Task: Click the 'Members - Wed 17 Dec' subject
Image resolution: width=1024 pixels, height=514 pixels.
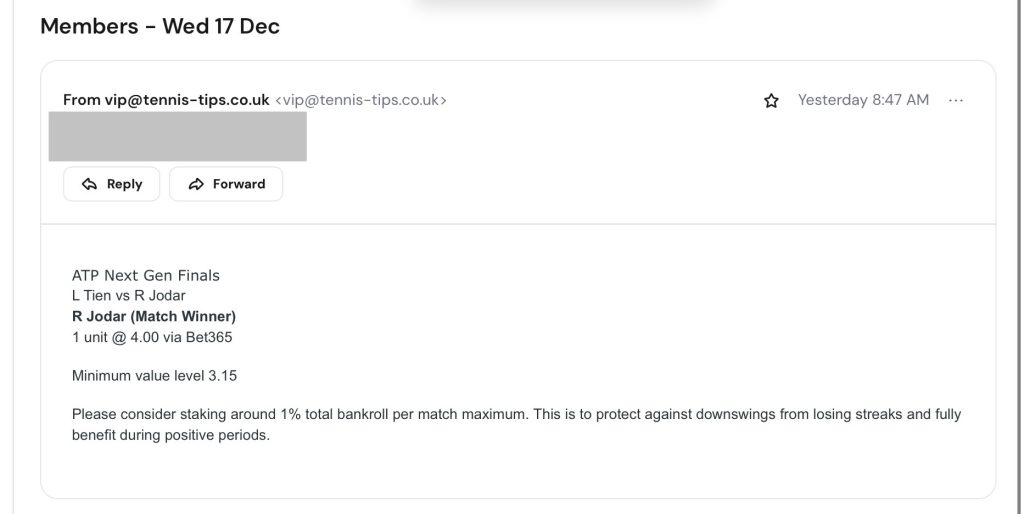Action: (160, 27)
